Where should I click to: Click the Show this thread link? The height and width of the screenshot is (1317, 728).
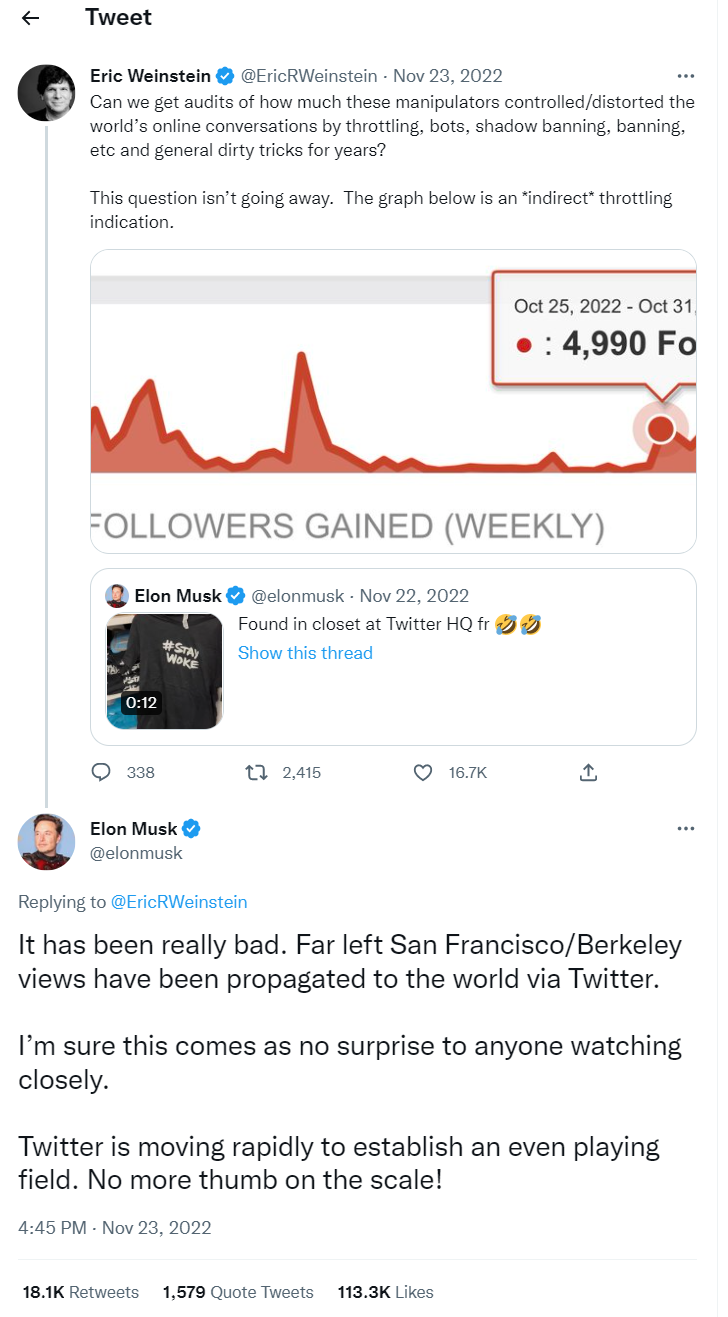(305, 653)
